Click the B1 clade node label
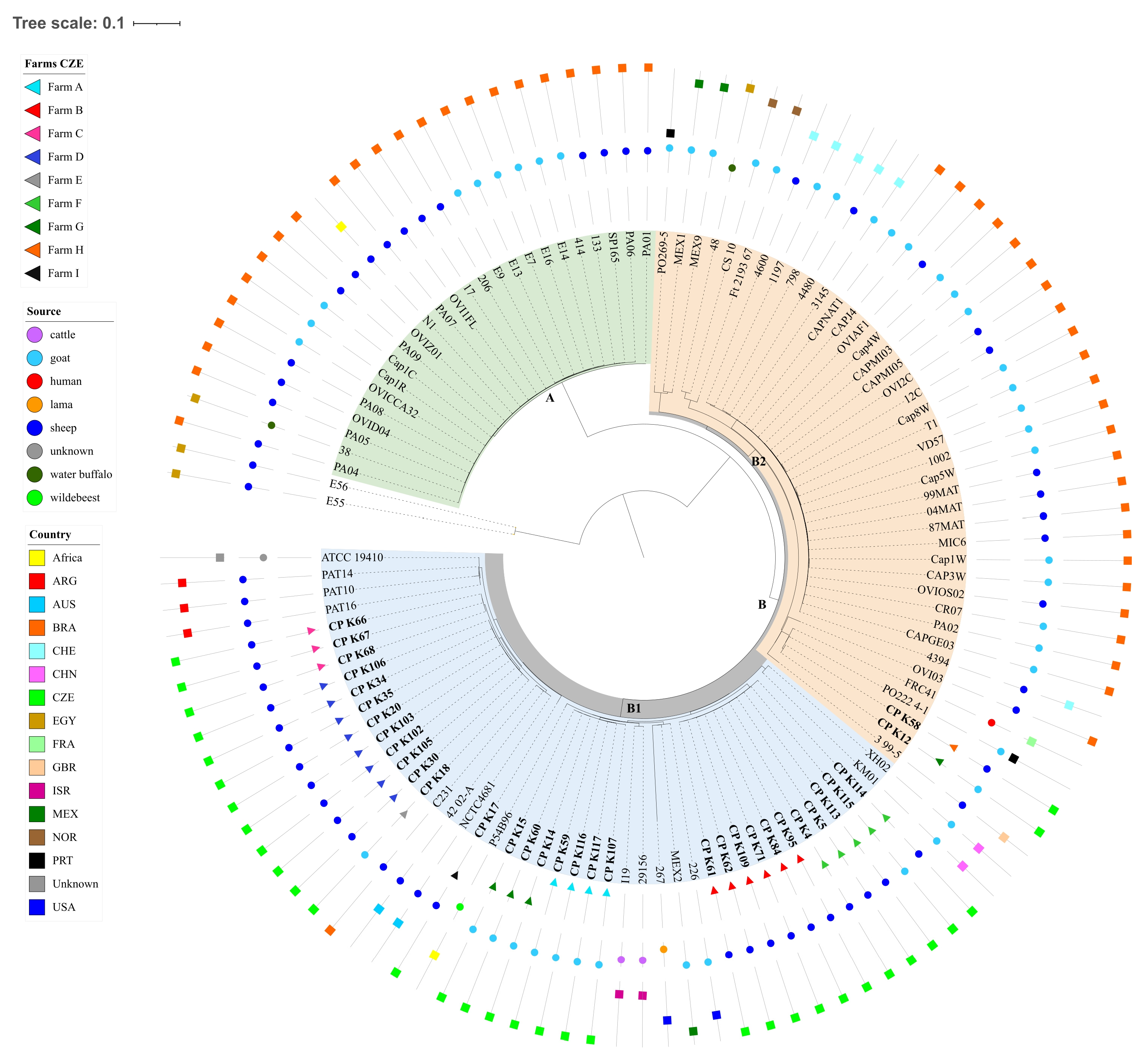1145x1064 pixels. click(x=634, y=708)
